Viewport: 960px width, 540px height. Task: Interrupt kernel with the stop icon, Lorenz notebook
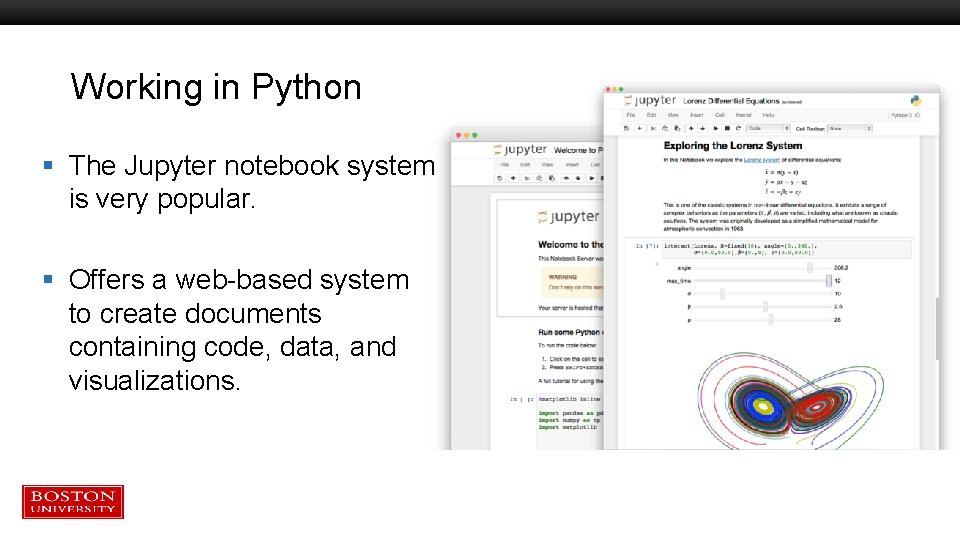tap(727, 129)
